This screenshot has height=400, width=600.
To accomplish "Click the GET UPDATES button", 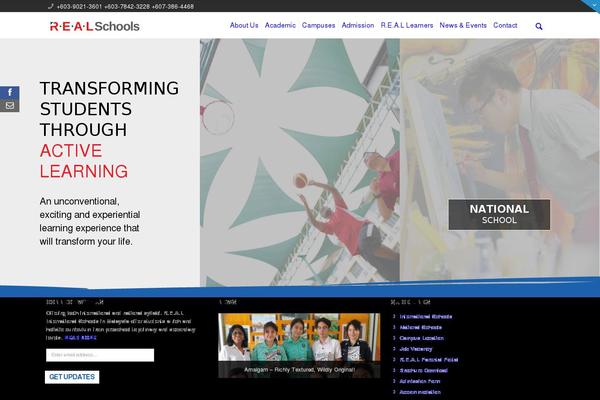I will pos(72,377).
